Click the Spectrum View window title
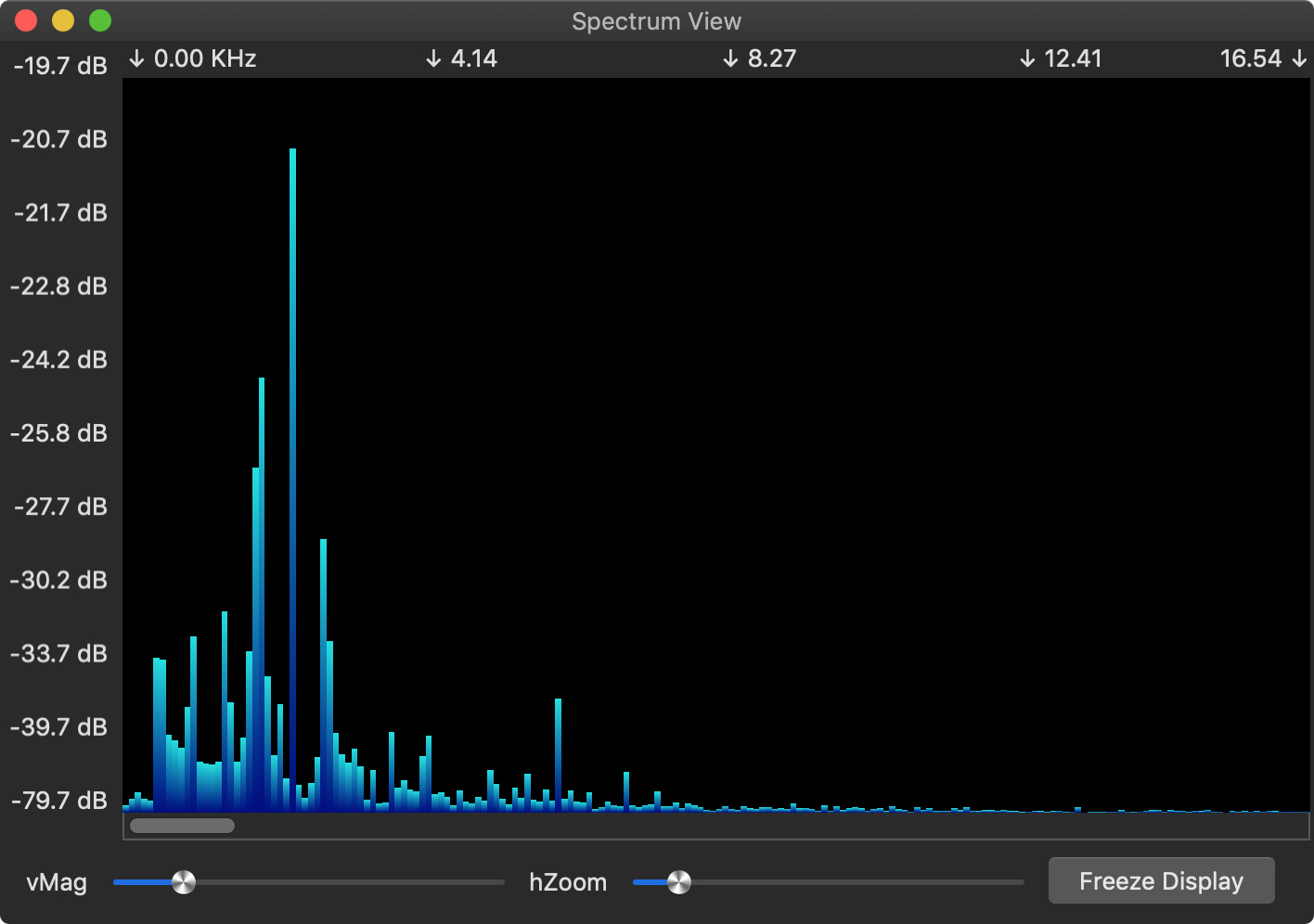This screenshot has width=1314, height=924. (656, 21)
